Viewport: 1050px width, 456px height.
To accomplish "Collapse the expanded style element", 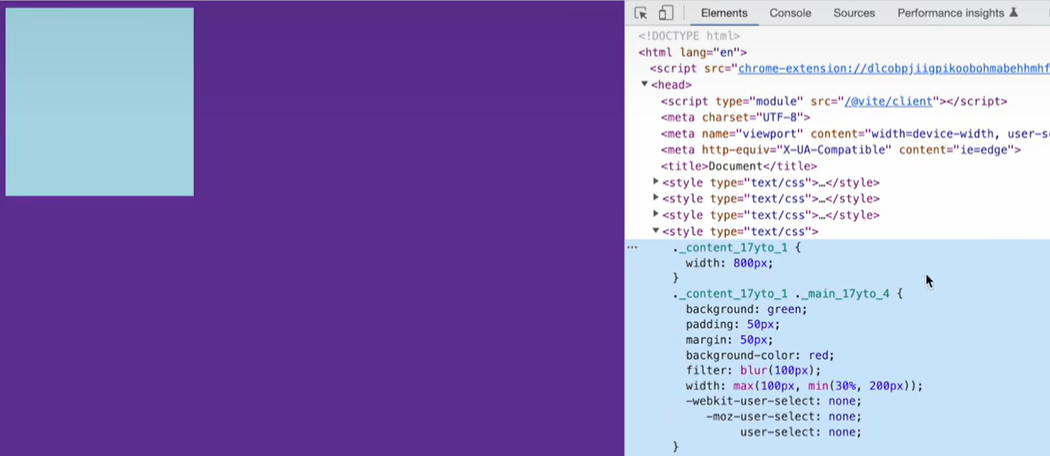I will [x=656, y=231].
